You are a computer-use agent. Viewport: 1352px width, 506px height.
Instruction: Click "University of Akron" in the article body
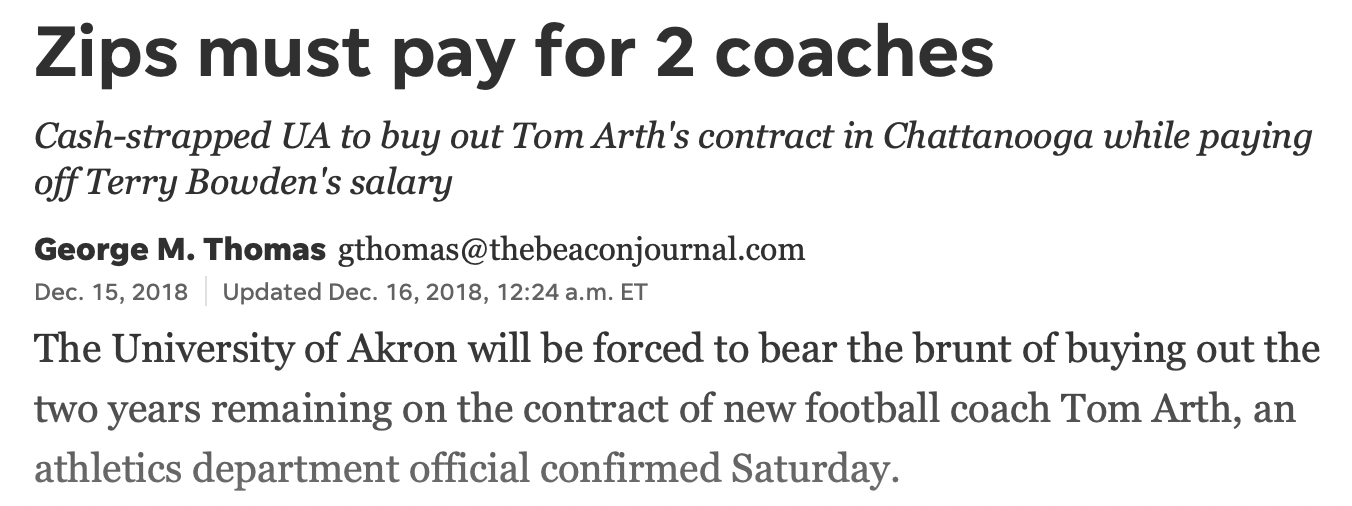click(284, 350)
